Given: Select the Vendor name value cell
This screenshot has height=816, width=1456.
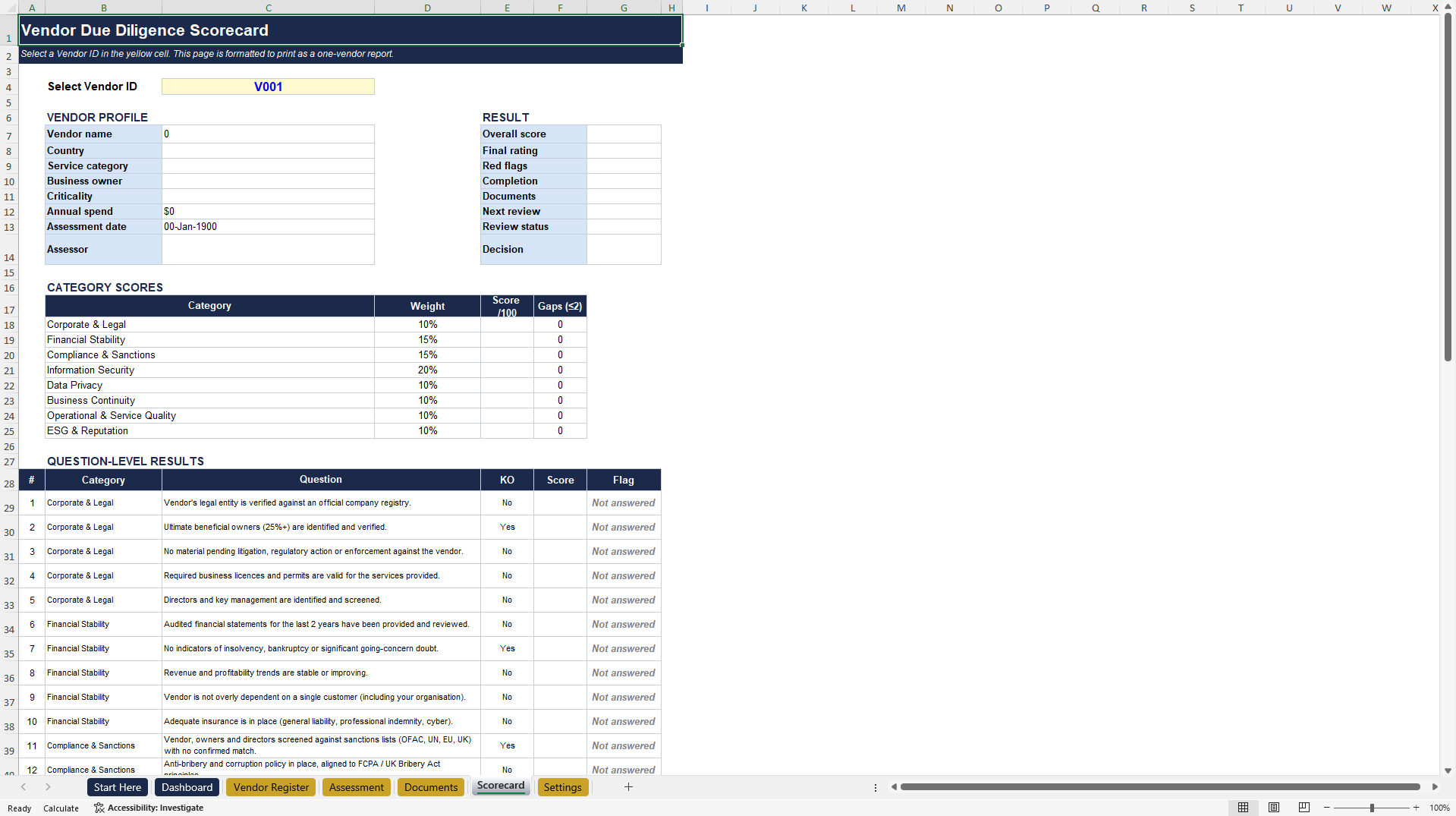Looking at the screenshot, I should (268, 134).
